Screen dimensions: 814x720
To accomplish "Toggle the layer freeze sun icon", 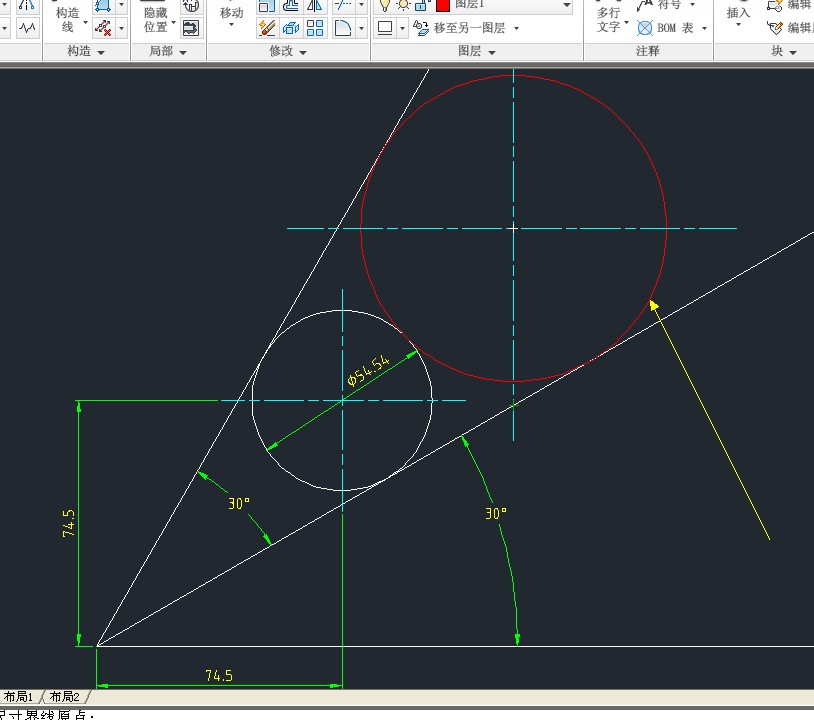I will coord(403,5).
